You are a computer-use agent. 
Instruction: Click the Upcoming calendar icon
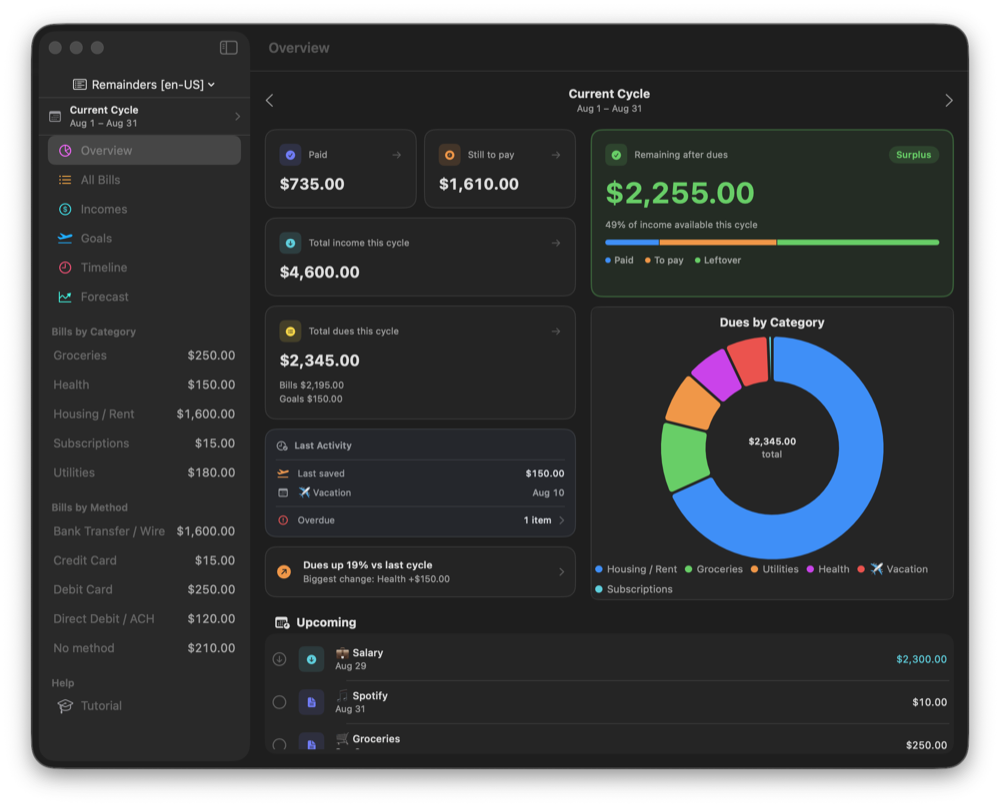(x=282, y=623)
